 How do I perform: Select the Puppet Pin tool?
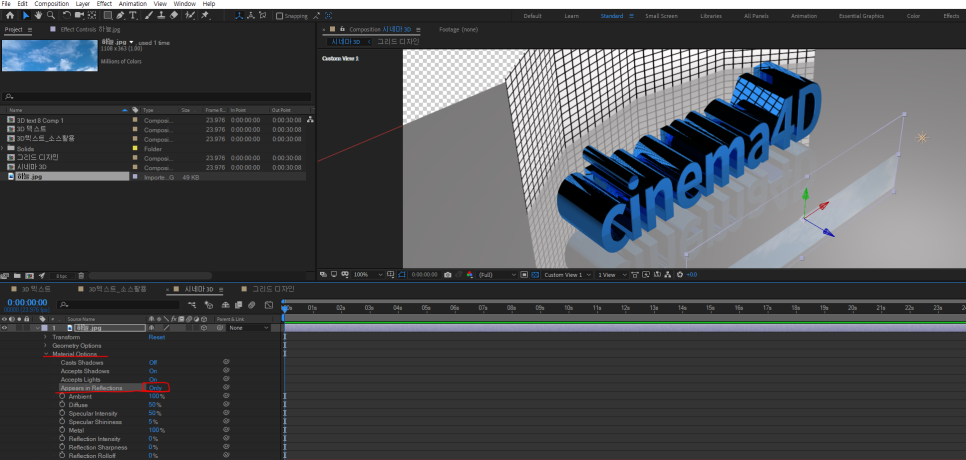(205, 15)
